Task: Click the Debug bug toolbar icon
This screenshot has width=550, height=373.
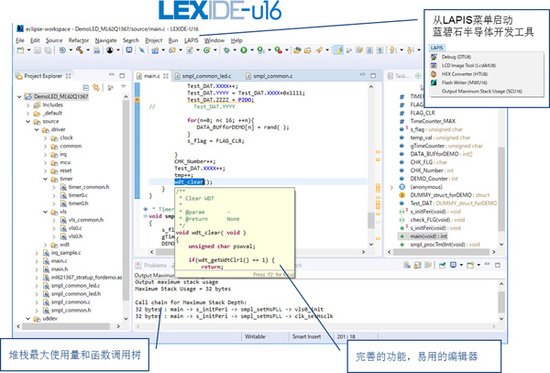Action: 227,51
